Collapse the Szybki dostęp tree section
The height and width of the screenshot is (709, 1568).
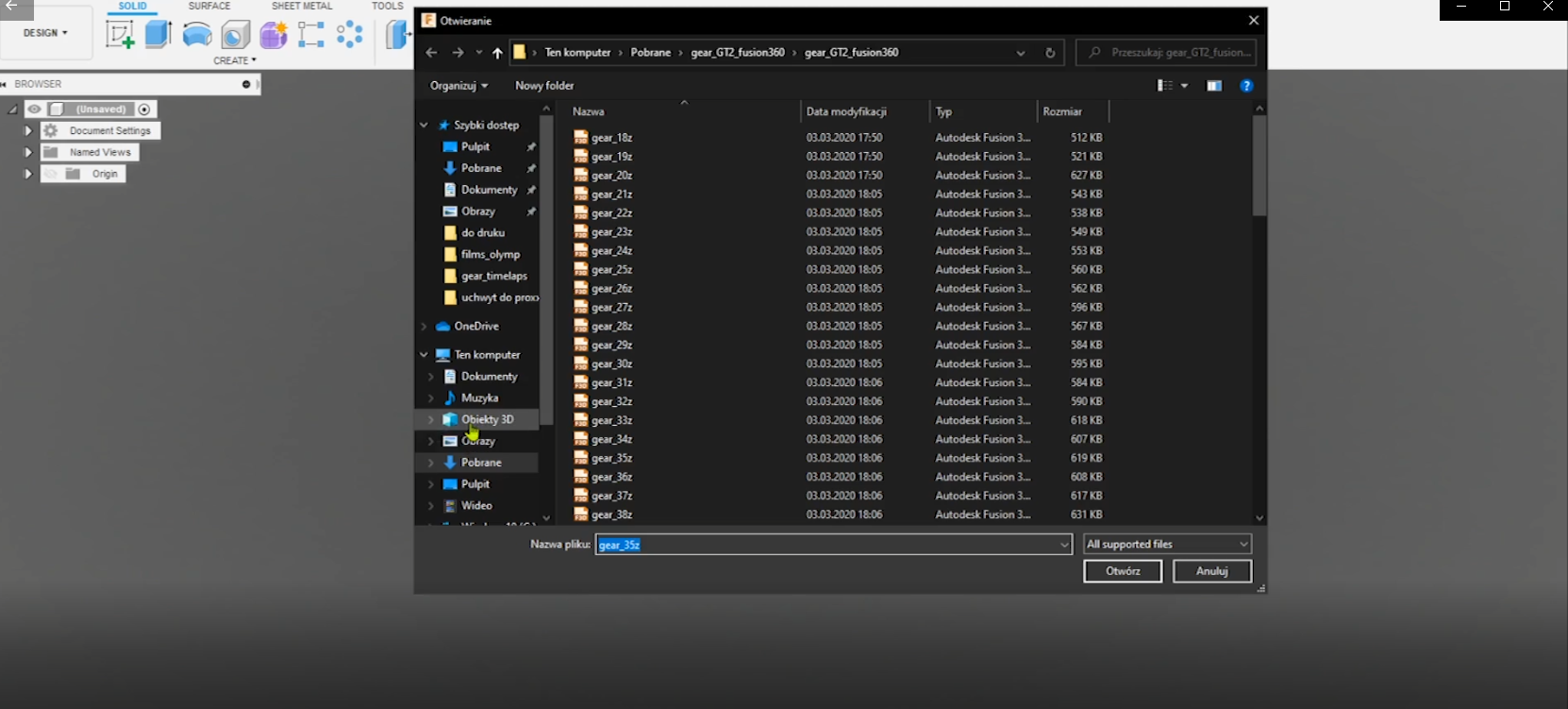coord(424,126)
